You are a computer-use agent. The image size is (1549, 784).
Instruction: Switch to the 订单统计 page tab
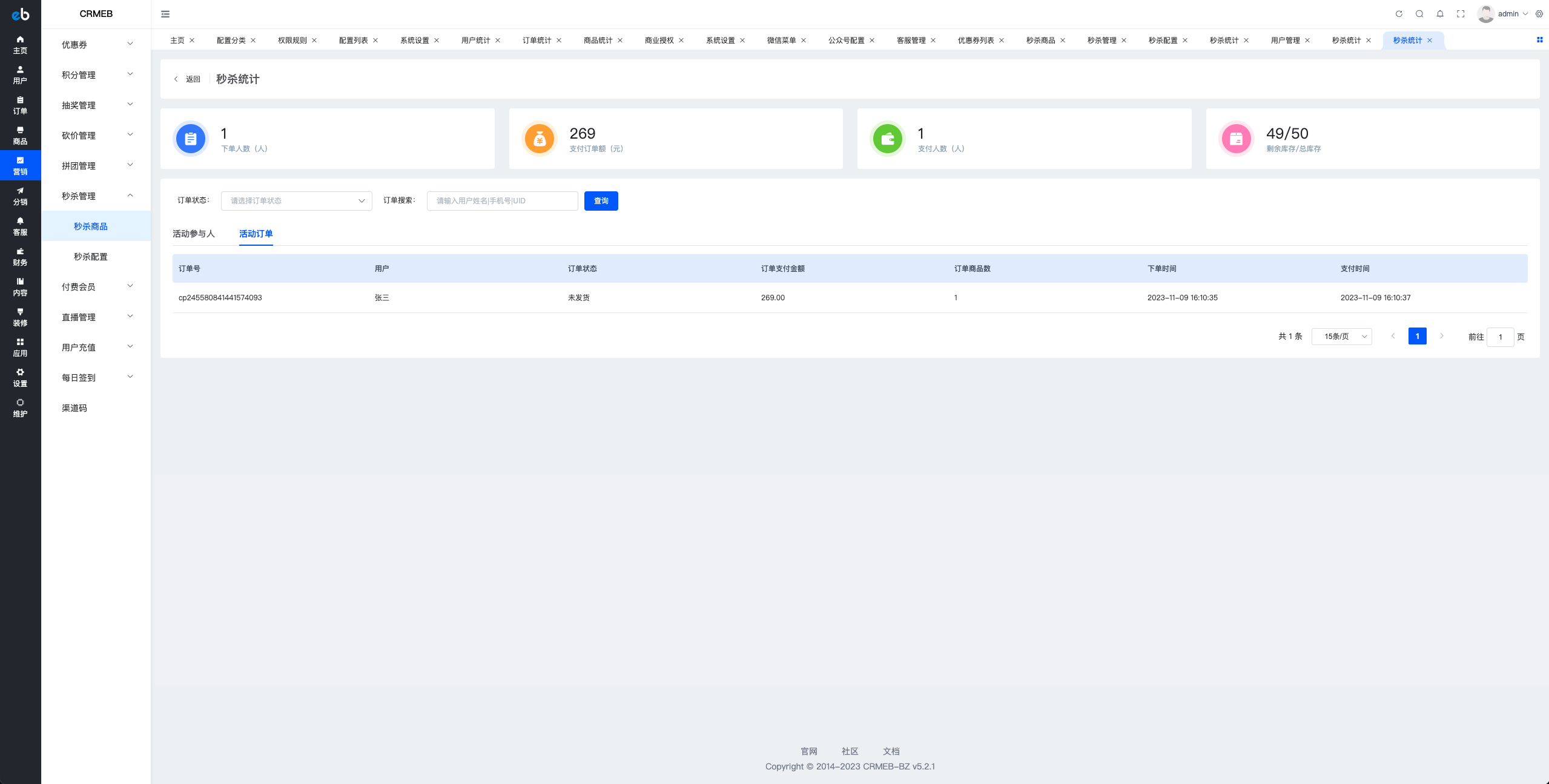point(537,41)
